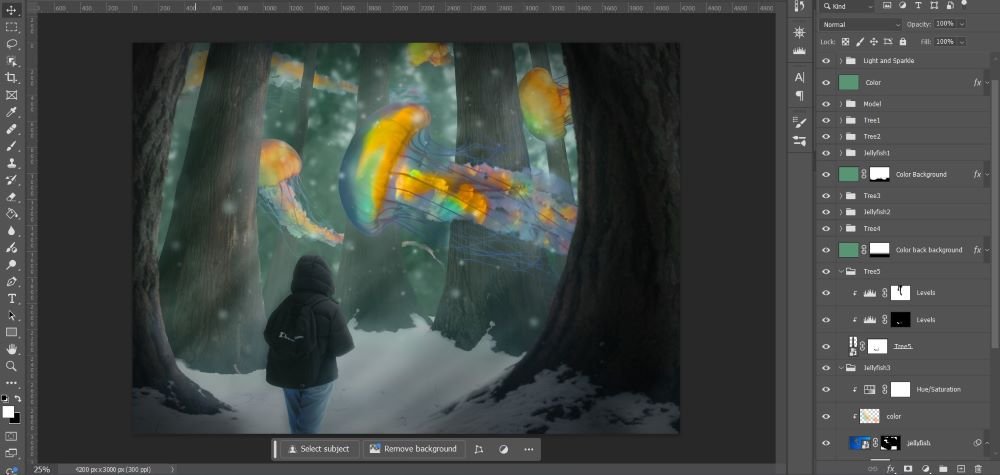Viewport: 1000px width, 475px height.
Task: Click the foreground color swatch
Action: coord(8,411)
